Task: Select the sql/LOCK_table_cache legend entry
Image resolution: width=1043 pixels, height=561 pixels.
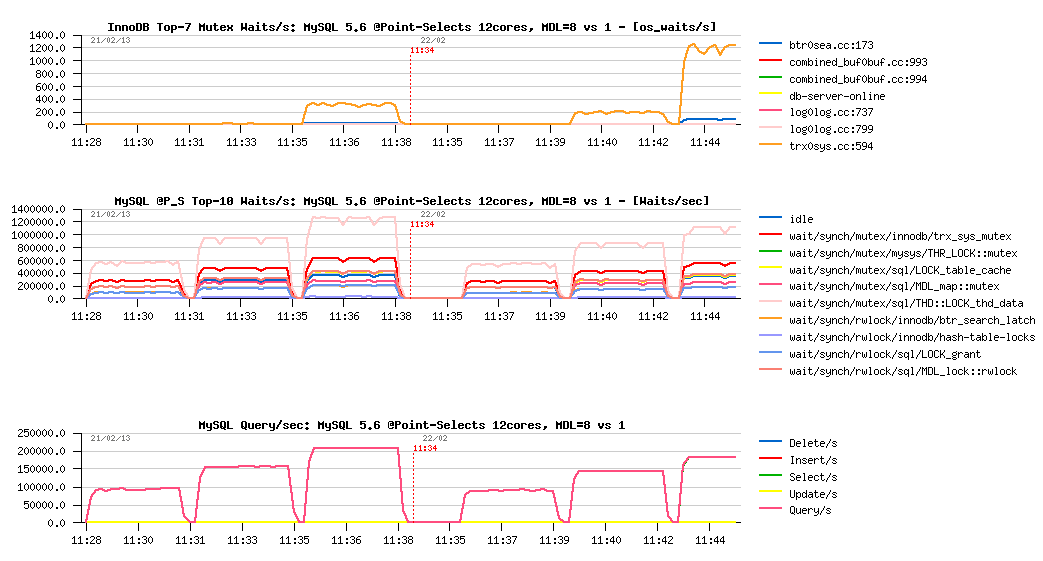Action: pos(900,270)
